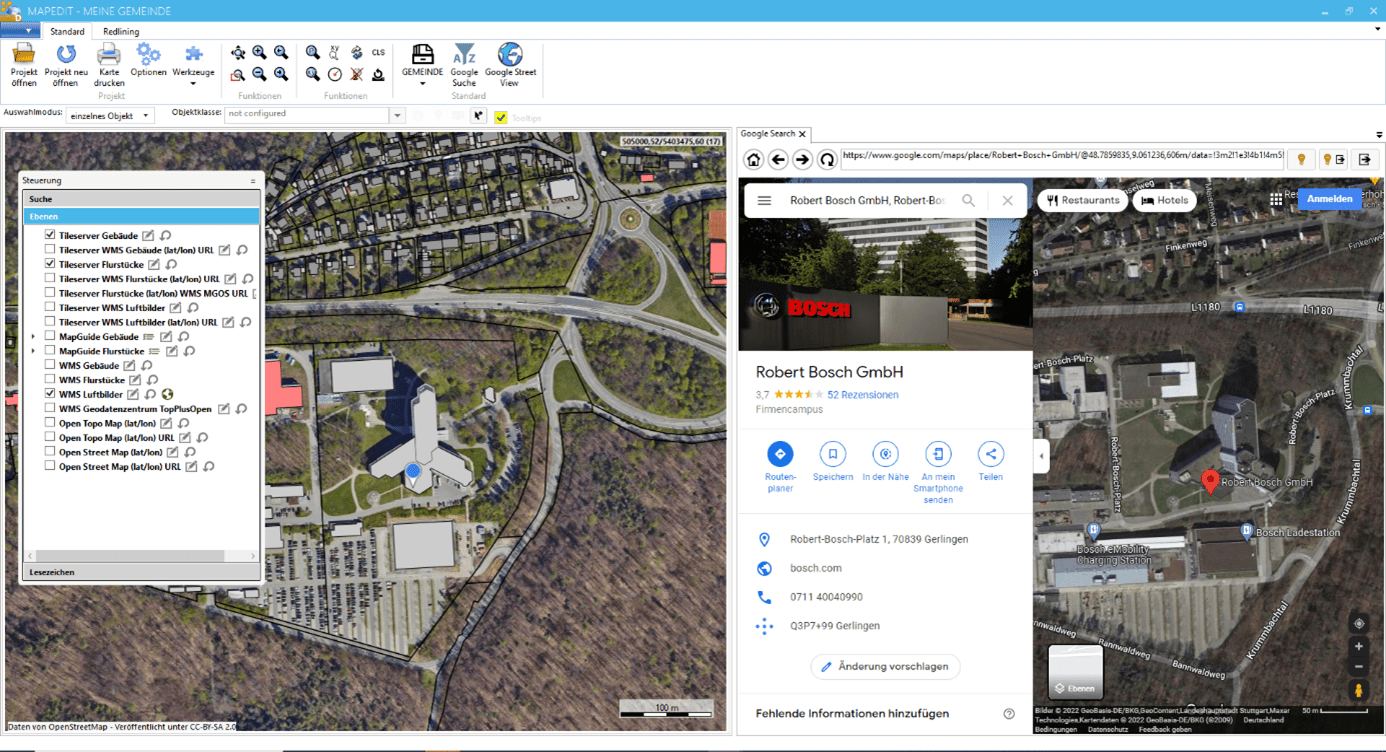Expand the MapGuide Flurstücke tree node

[33, 351]
